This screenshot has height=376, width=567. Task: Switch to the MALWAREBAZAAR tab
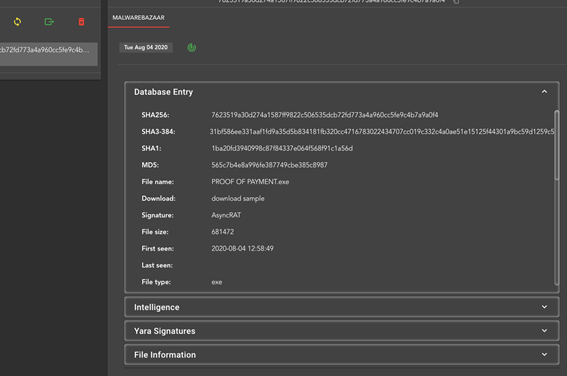point(138,18)
